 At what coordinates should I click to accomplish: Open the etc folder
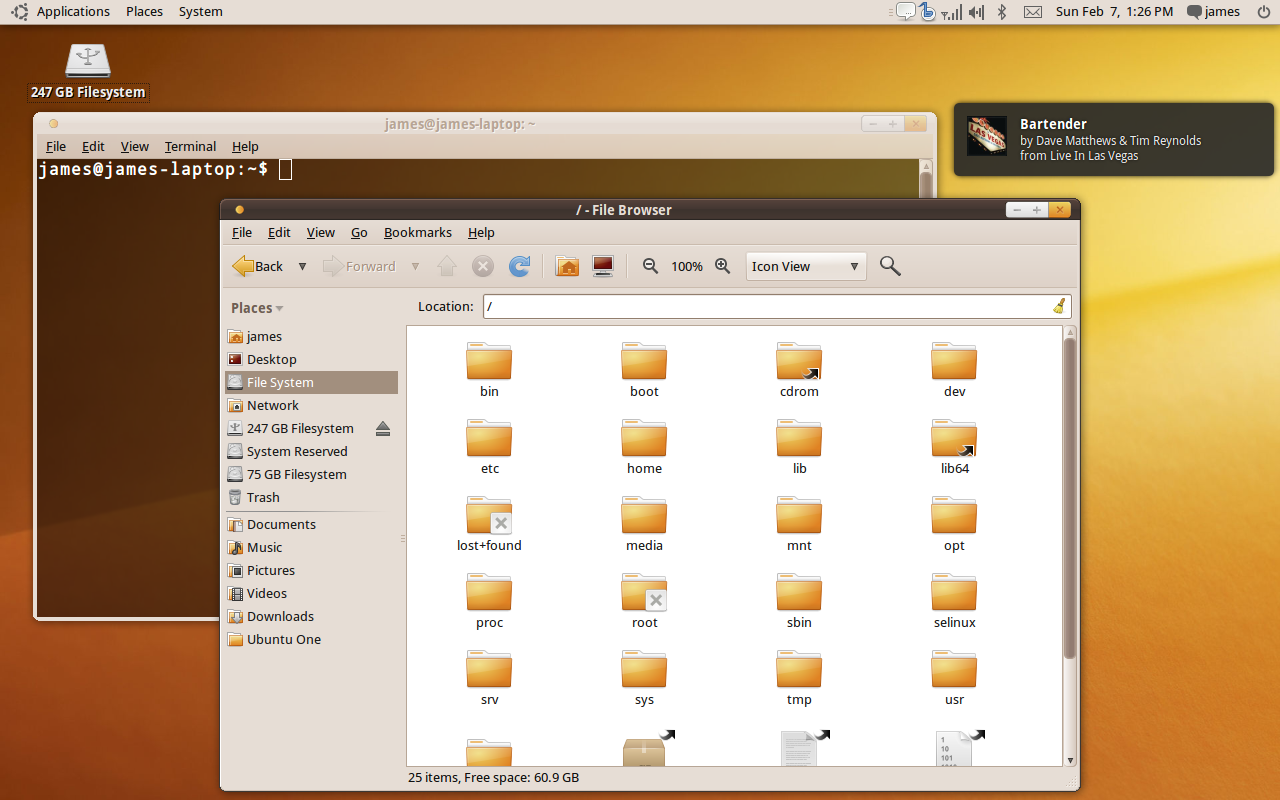coord(489,447)
